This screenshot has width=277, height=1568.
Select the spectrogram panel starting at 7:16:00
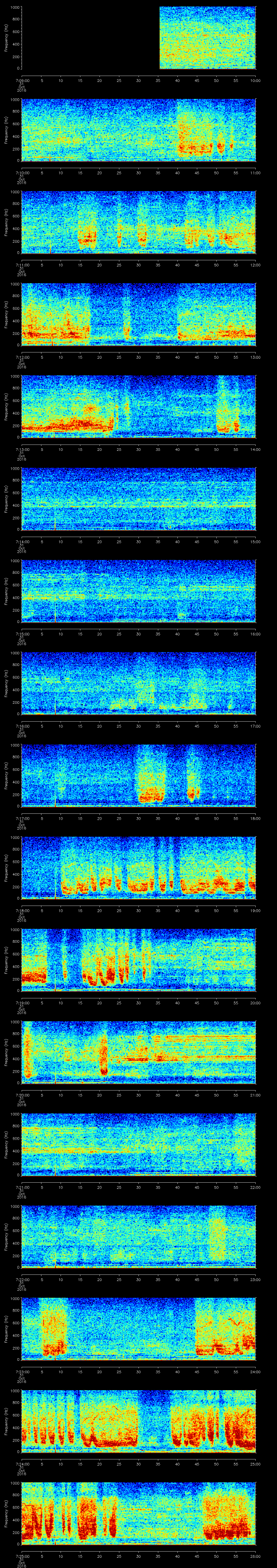point(139,683)
